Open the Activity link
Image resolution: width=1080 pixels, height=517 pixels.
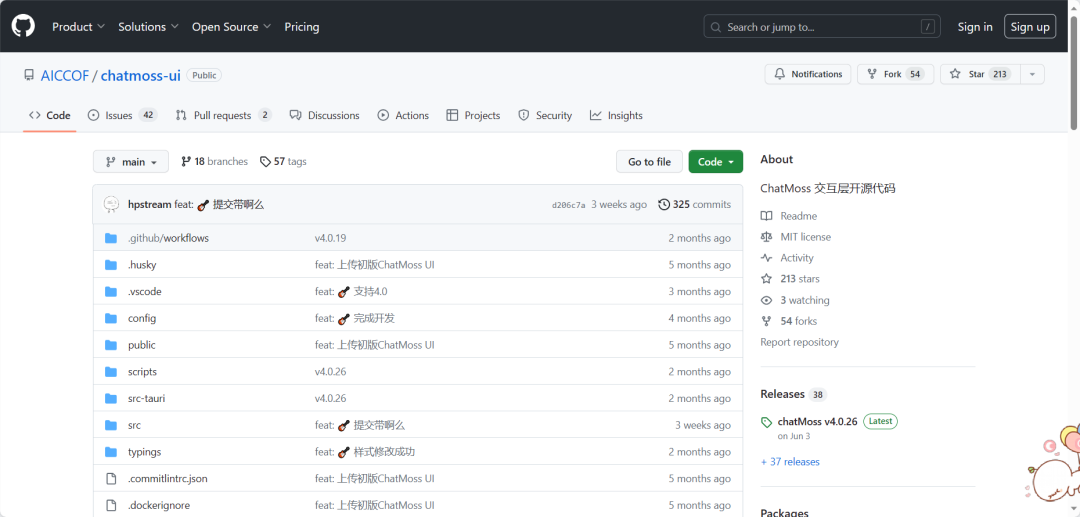pos(787,258)
